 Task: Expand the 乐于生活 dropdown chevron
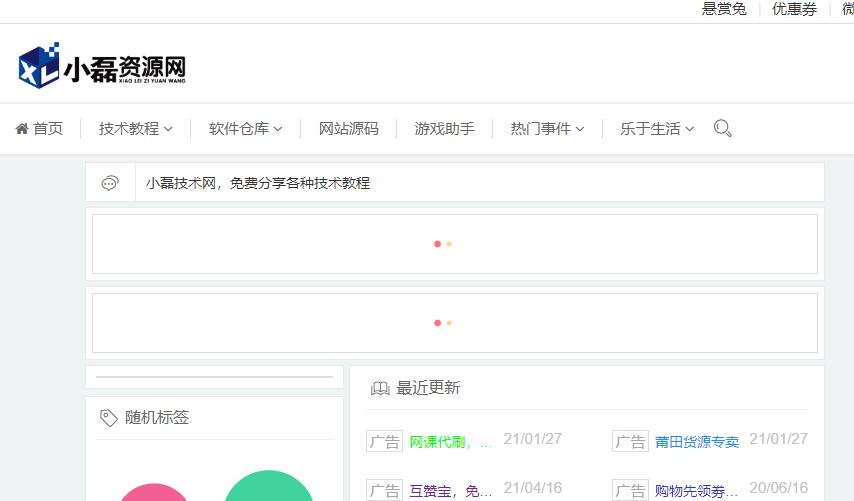point(690,129)
